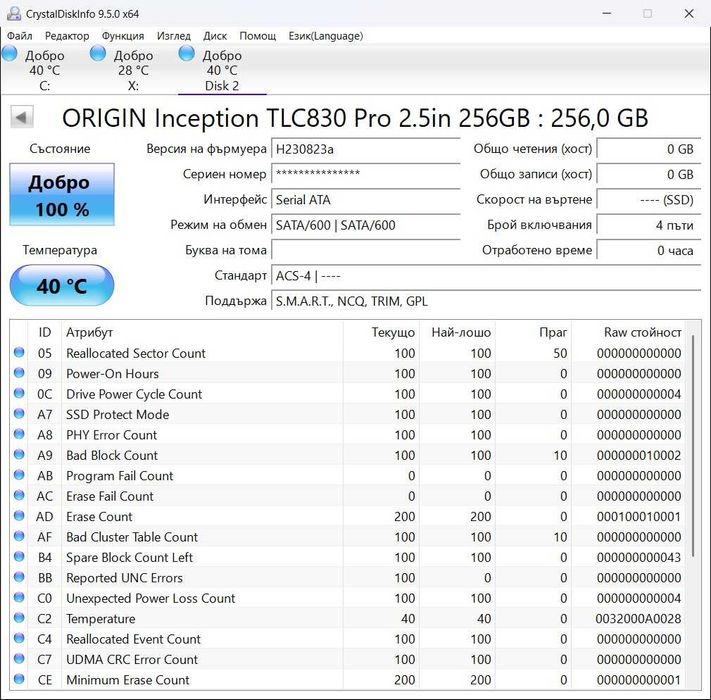
Task: Click the total host reads value field
Action: [x=649, y=149]
